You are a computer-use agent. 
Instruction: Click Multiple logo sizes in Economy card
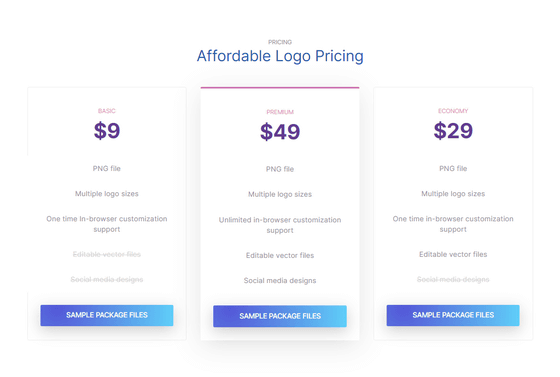(453, 194)
